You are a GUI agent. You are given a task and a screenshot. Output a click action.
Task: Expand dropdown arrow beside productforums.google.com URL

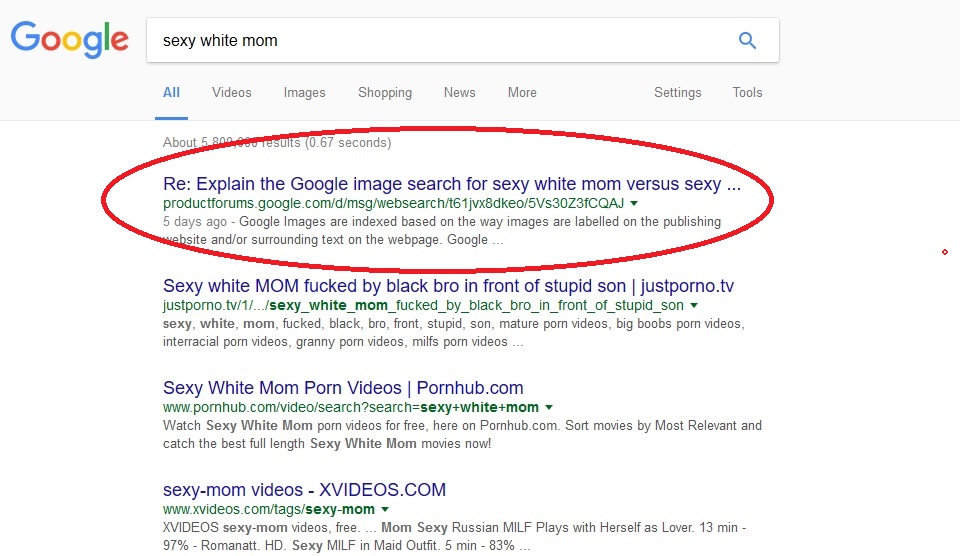point(634,203)
